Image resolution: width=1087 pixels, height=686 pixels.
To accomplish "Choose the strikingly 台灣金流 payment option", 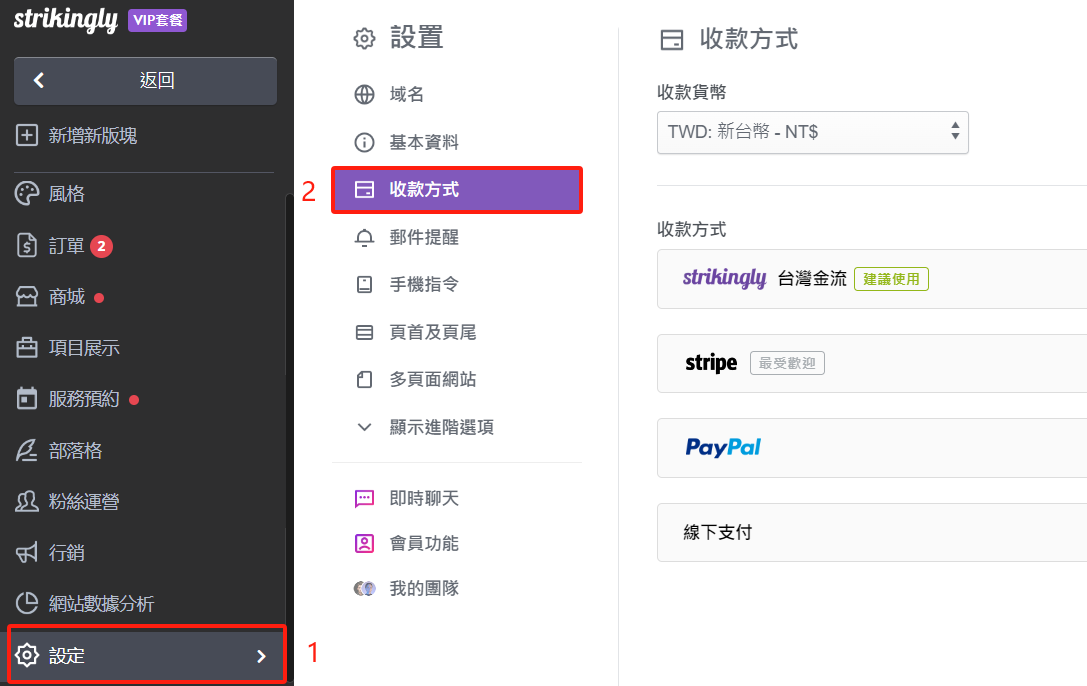I will coord(872,279).
